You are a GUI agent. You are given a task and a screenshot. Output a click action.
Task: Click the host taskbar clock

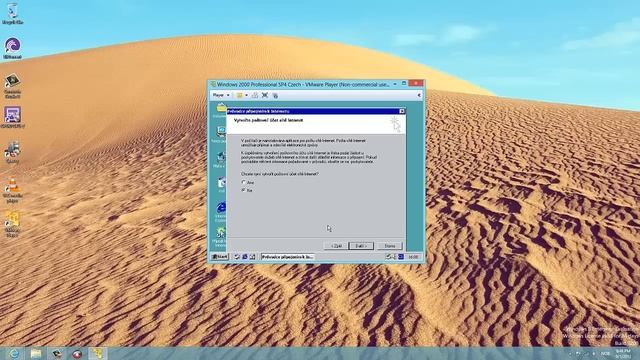click(x=623, y=353)
